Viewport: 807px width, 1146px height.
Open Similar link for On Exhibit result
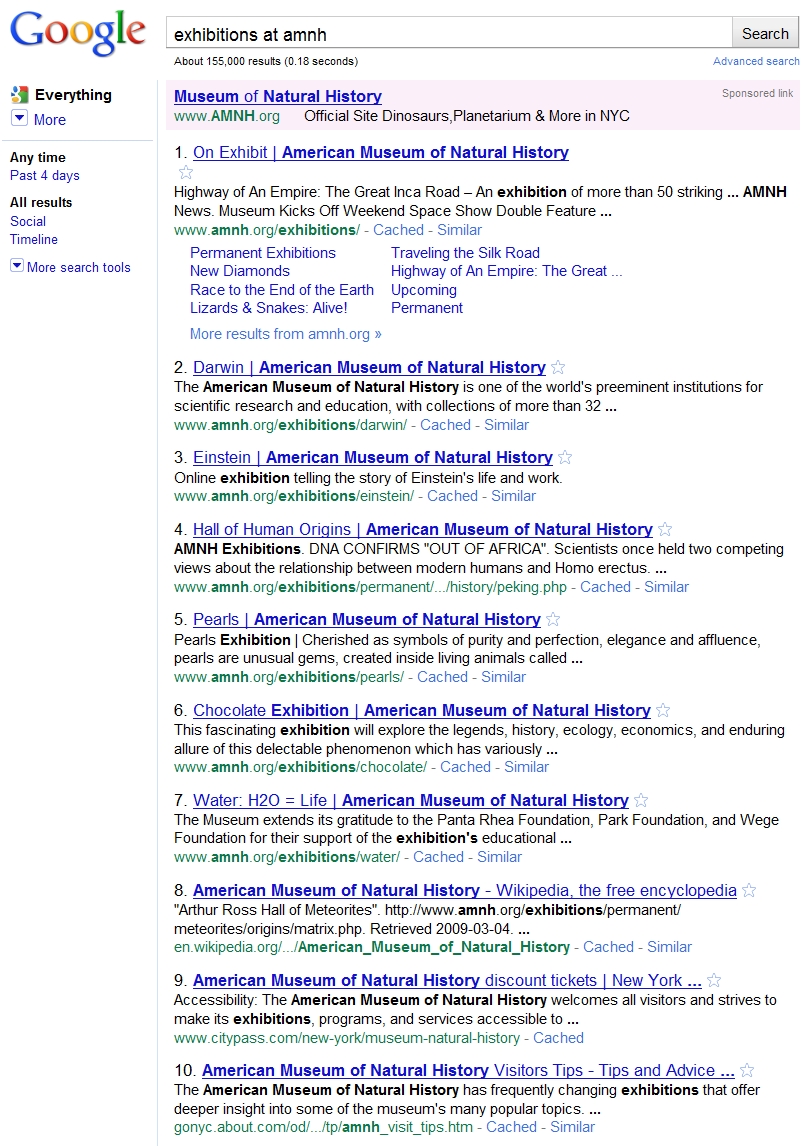tap(460, 229)
